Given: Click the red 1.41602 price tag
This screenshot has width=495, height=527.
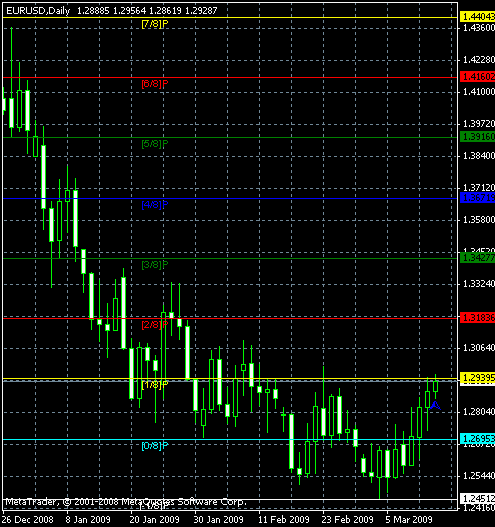Looking at the screenshot, I should click(x=477, y=77).
